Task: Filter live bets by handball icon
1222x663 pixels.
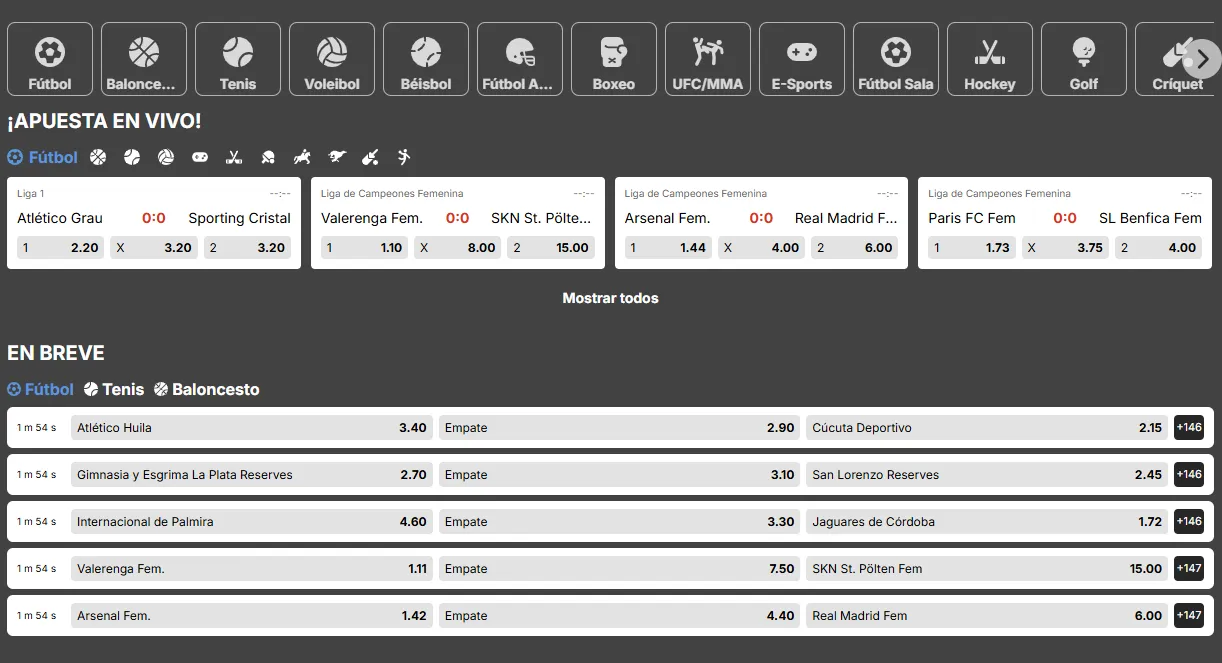Action: point(403,157)
